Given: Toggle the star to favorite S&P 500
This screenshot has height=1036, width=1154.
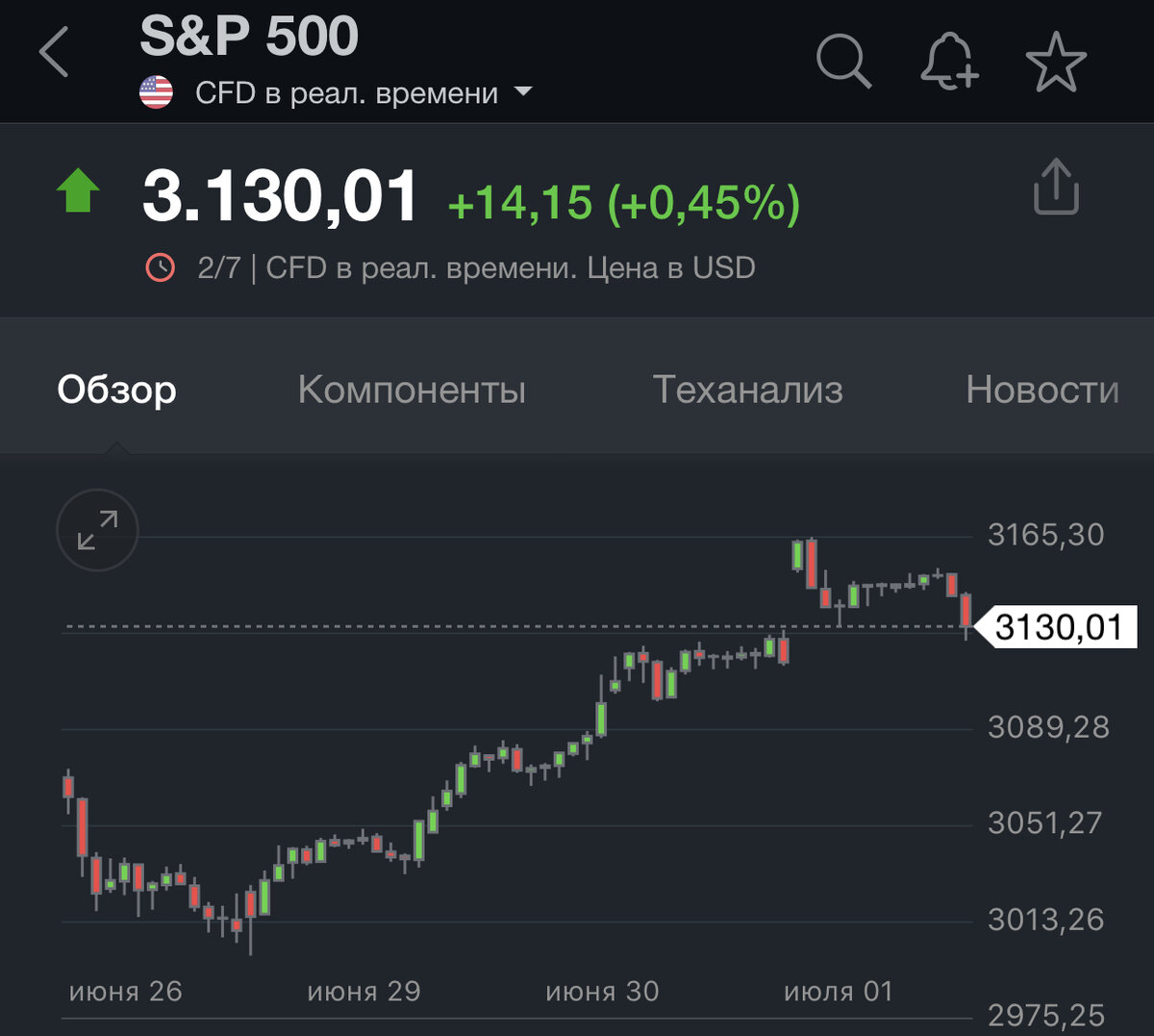Looking at the screenshot, I should coord(1056,62).
